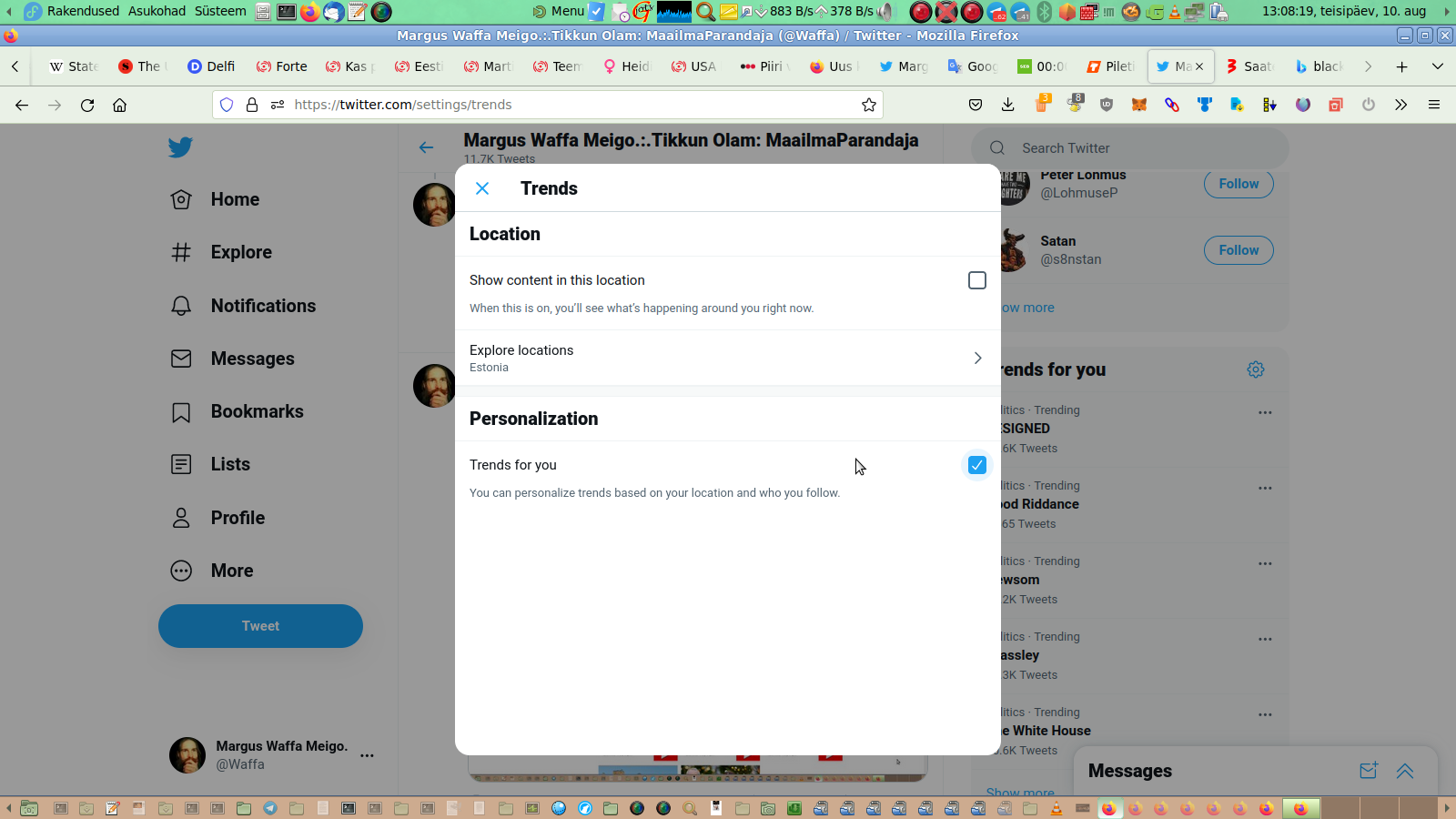The height and width of the screenshot is (819, 1456).
Task: Open the uBlock Origin shield extension
Action: (x=1107, y=105)
